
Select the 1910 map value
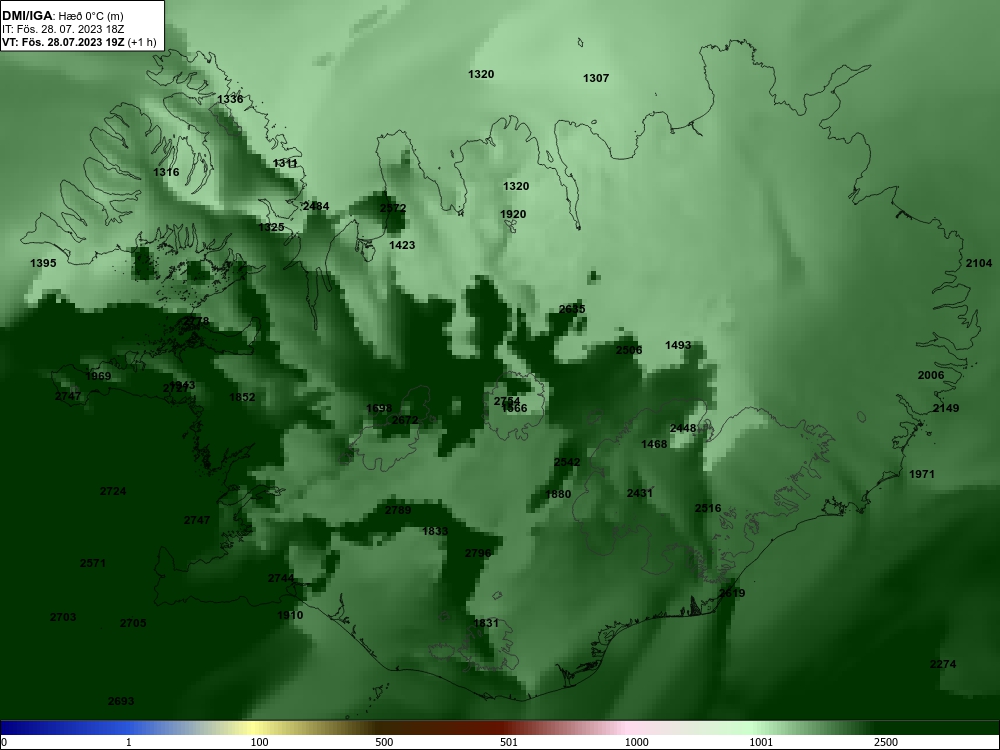pos(290,615)
